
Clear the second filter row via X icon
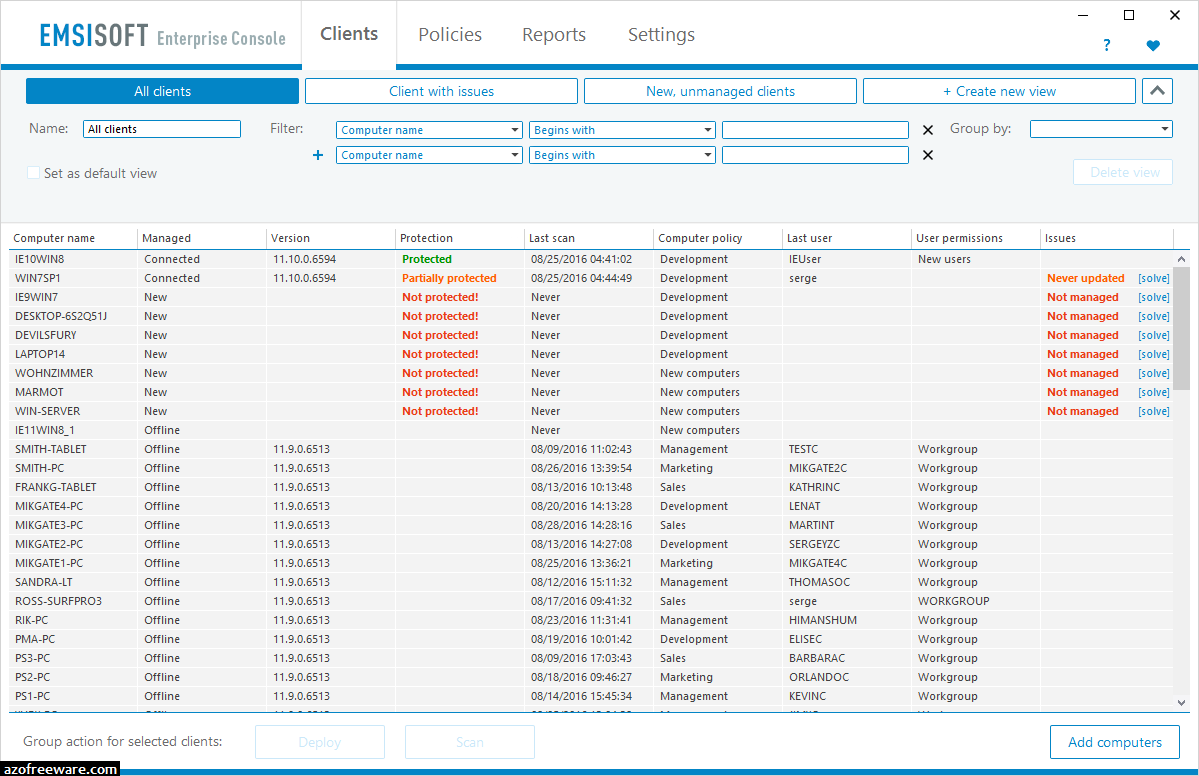[927, 155]
